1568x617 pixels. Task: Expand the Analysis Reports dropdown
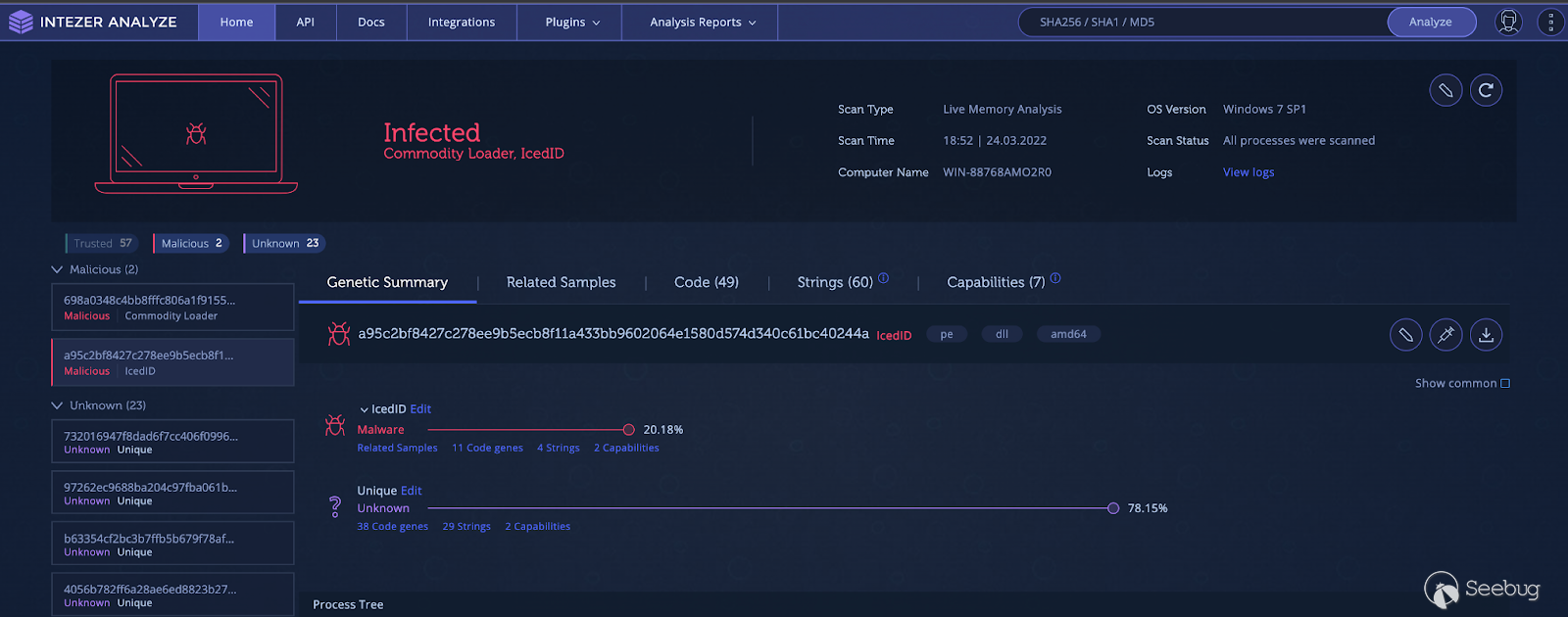pos(702,22)
